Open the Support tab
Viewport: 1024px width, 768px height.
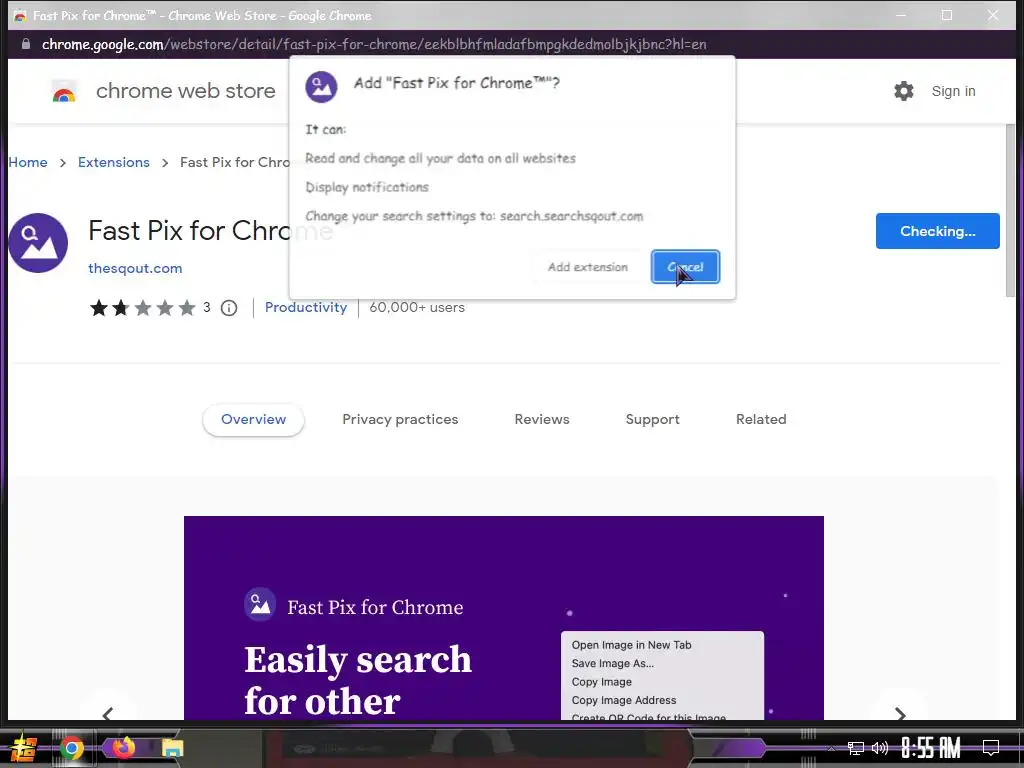tap(652, 419)
